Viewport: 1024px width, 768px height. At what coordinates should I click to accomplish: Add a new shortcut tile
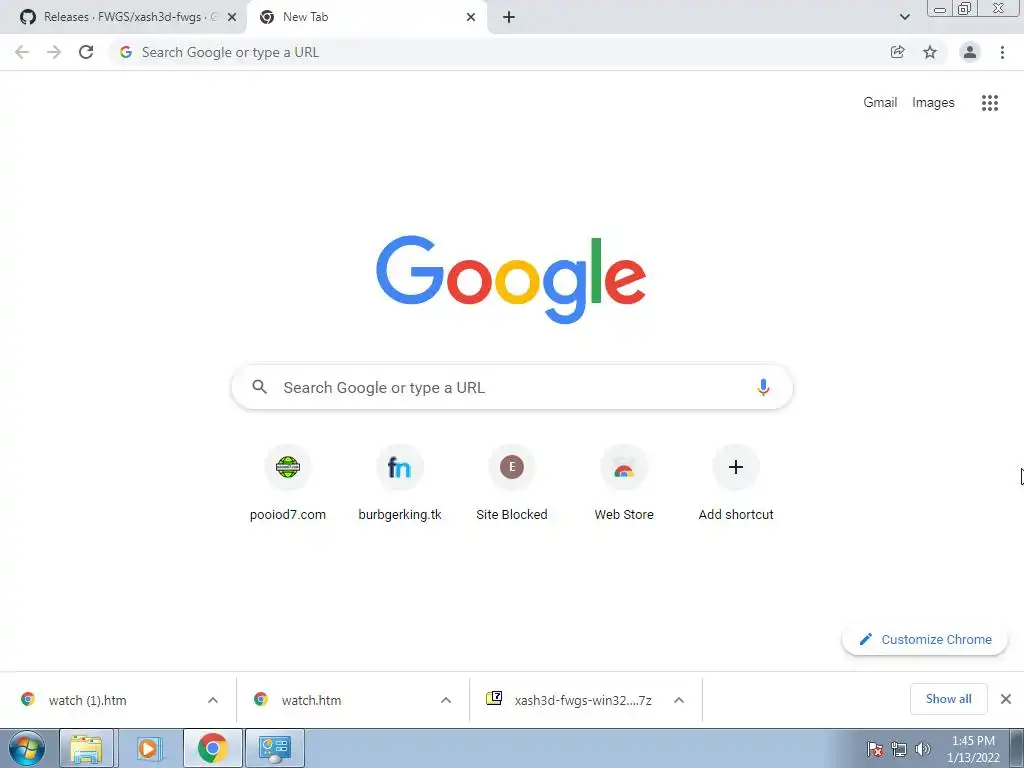(736, 483)
